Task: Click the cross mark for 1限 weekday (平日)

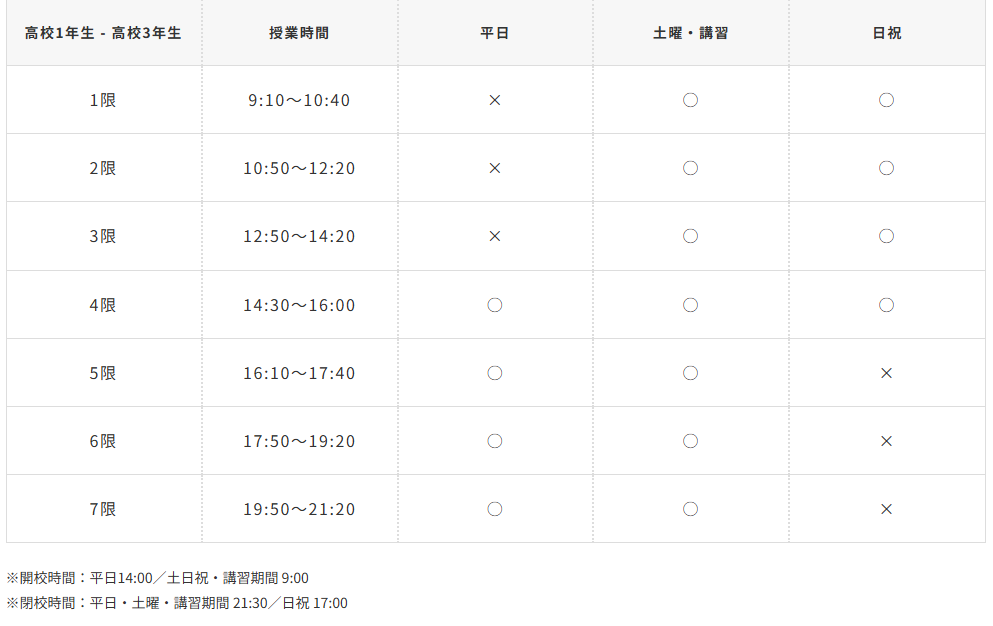Action: [x=494, y=100]
